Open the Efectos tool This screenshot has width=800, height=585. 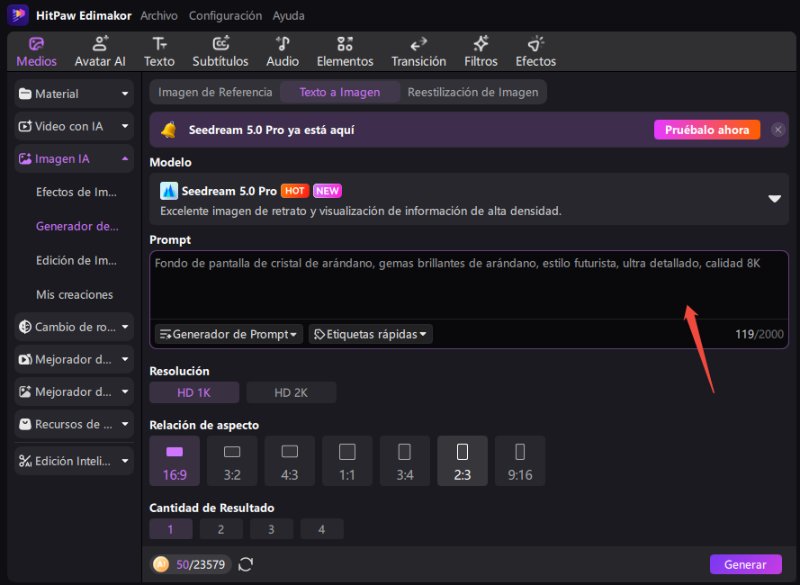536,52
